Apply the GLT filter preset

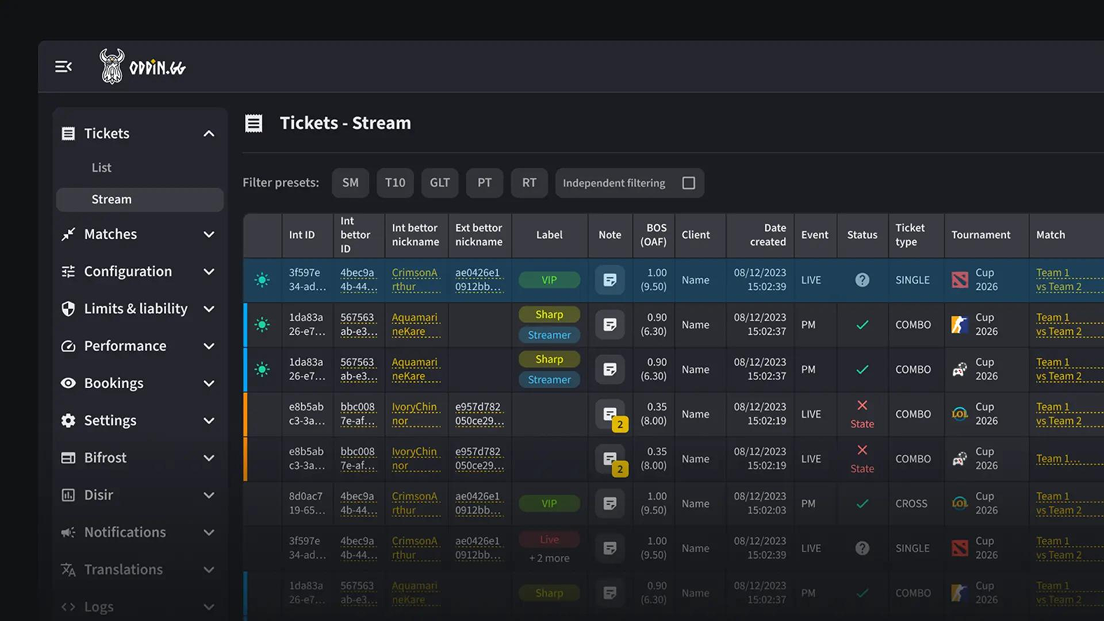click(x=440, y=183)
